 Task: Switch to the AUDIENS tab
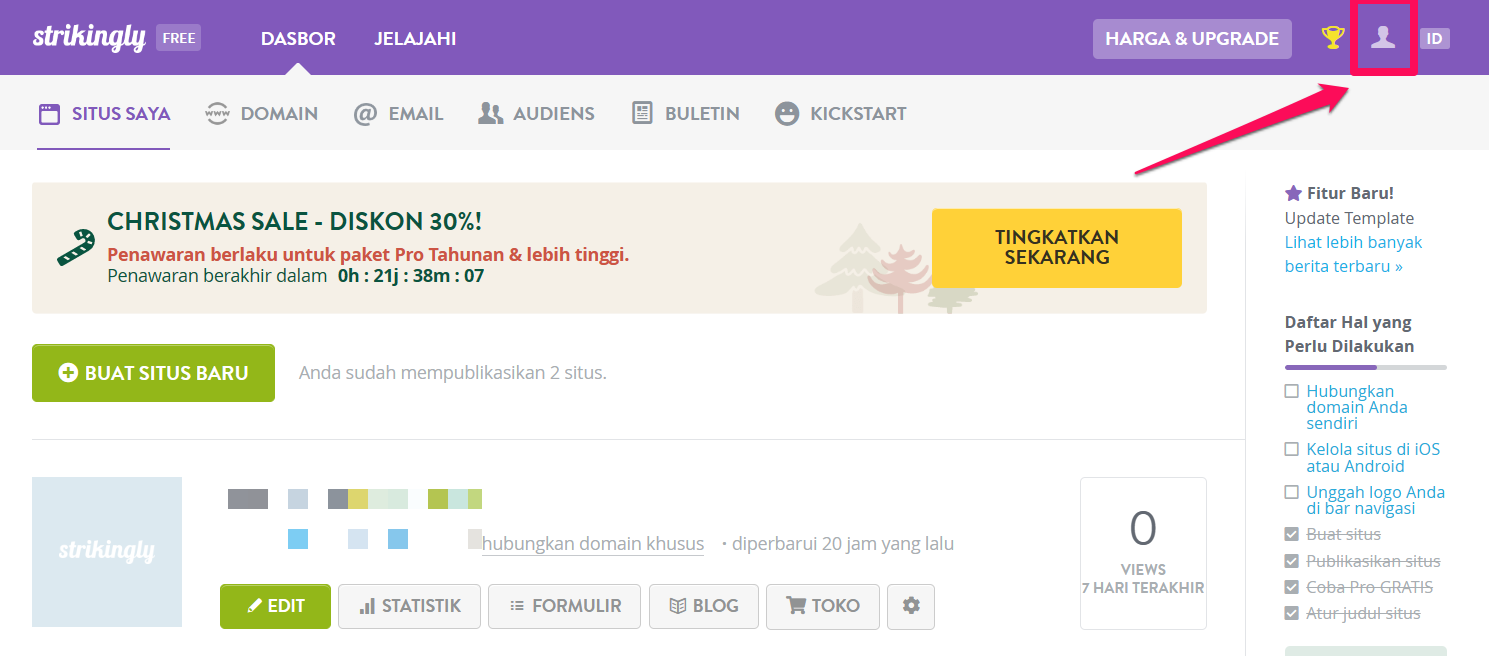pyautogui.click(x=536, y=113)
